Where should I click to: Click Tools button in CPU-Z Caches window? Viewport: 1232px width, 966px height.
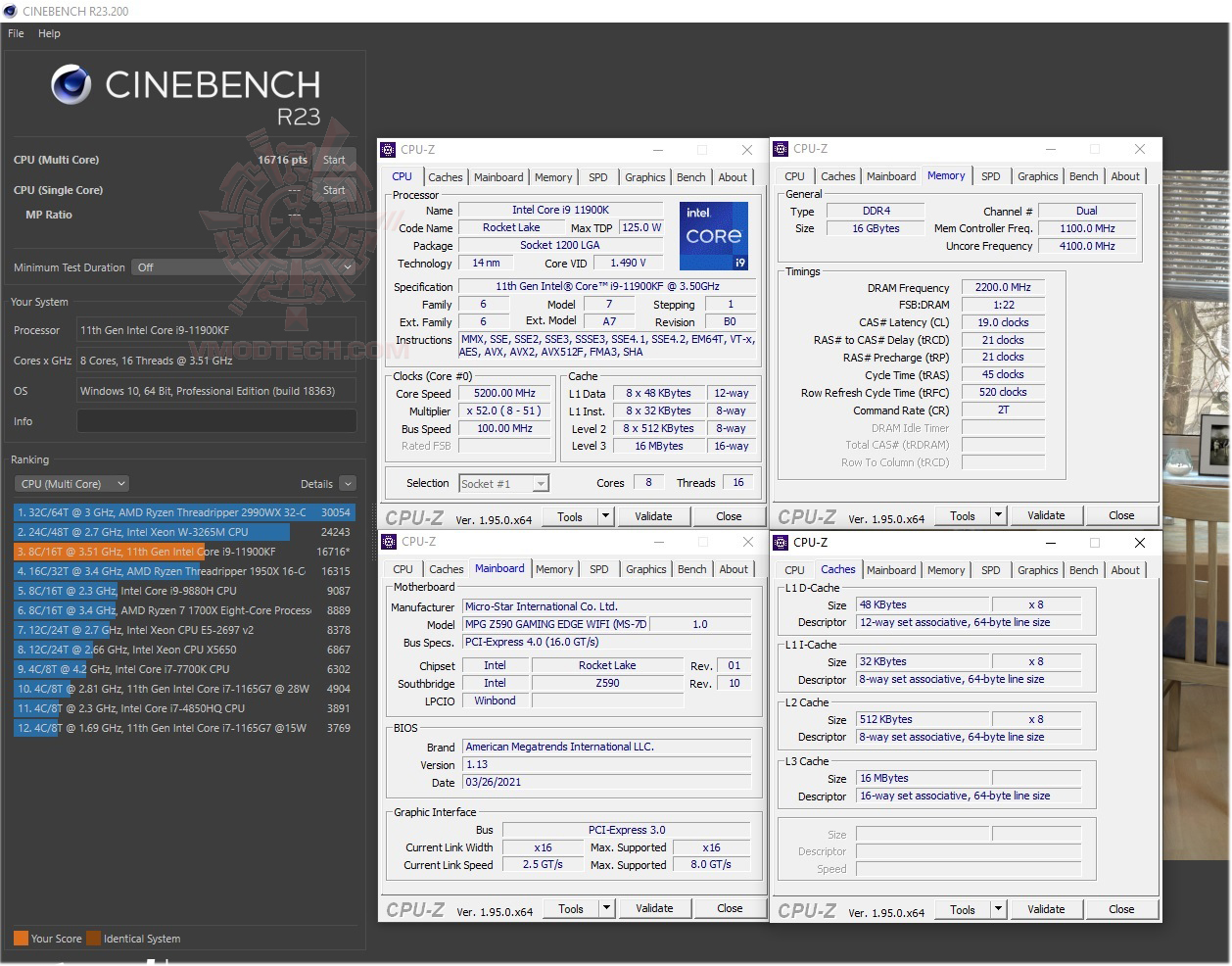click(963, 909)
